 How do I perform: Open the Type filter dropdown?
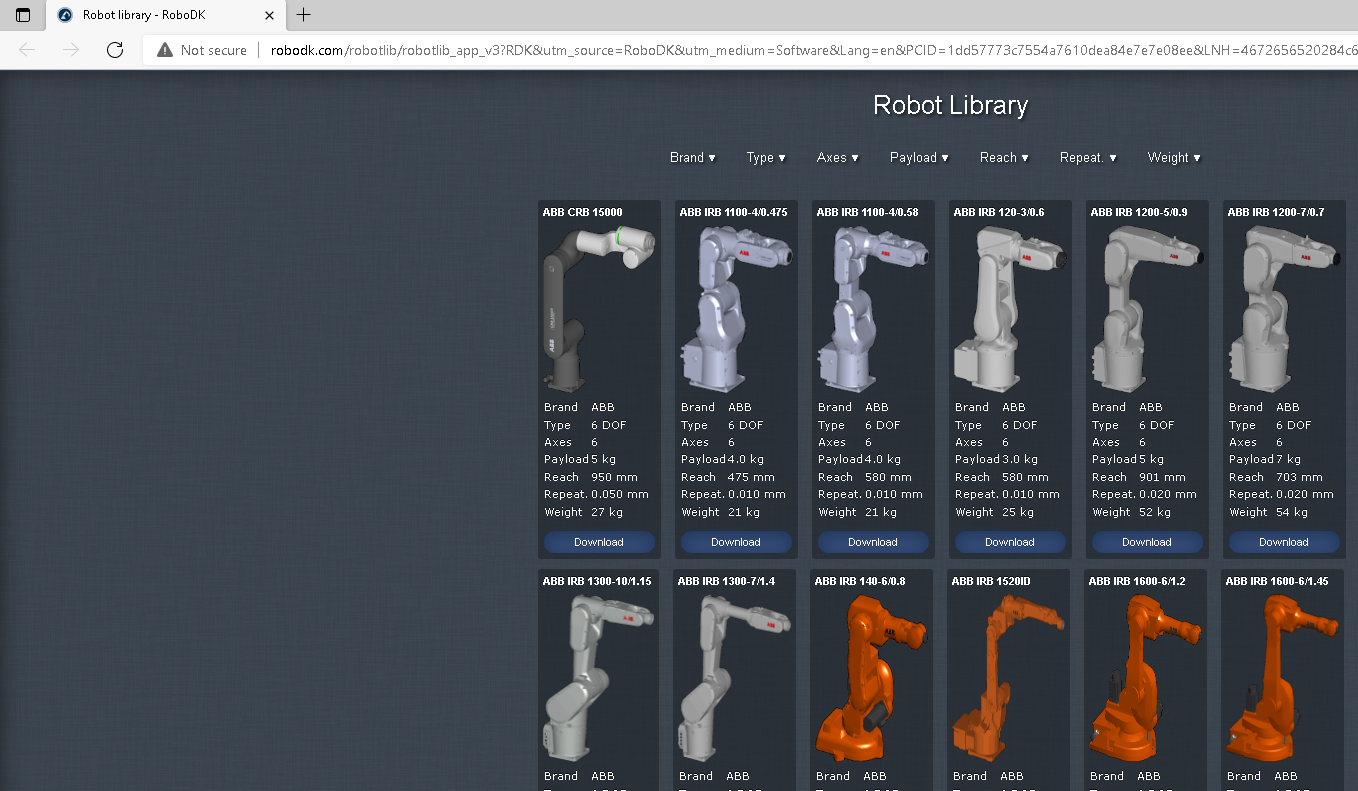tap(766, 157)
